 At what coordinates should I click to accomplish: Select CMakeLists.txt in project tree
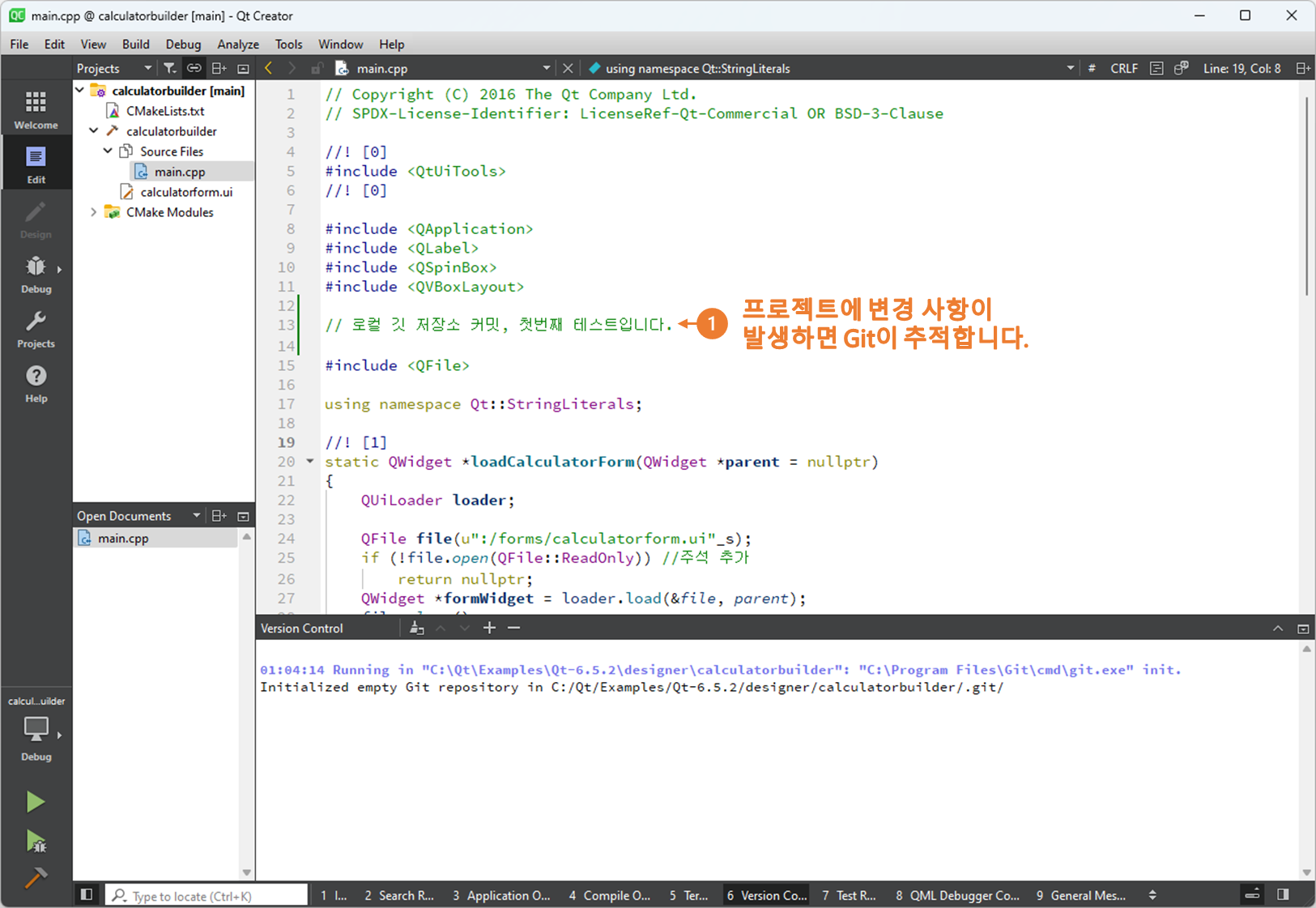click(164, 111)
